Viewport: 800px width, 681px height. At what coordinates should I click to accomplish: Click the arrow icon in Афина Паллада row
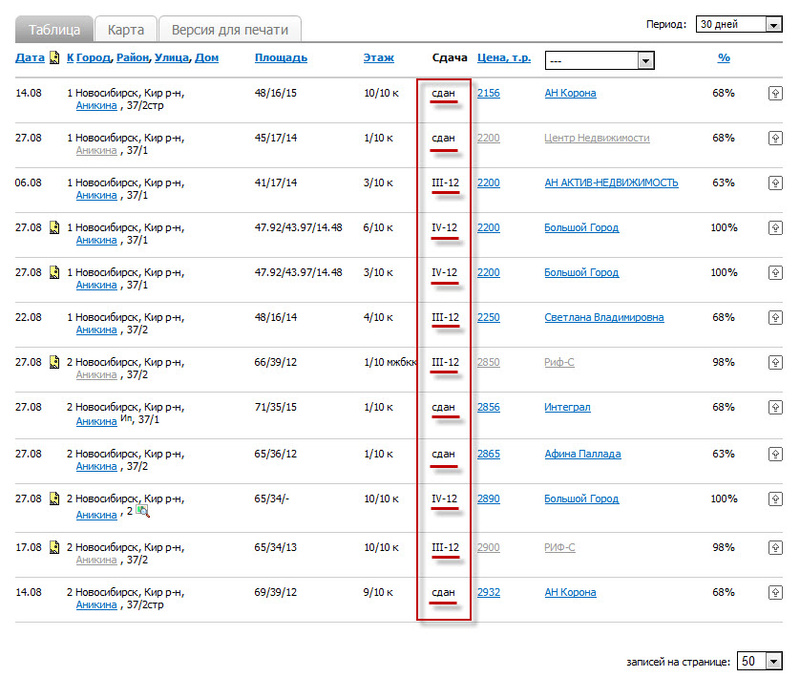click(774, 454)
